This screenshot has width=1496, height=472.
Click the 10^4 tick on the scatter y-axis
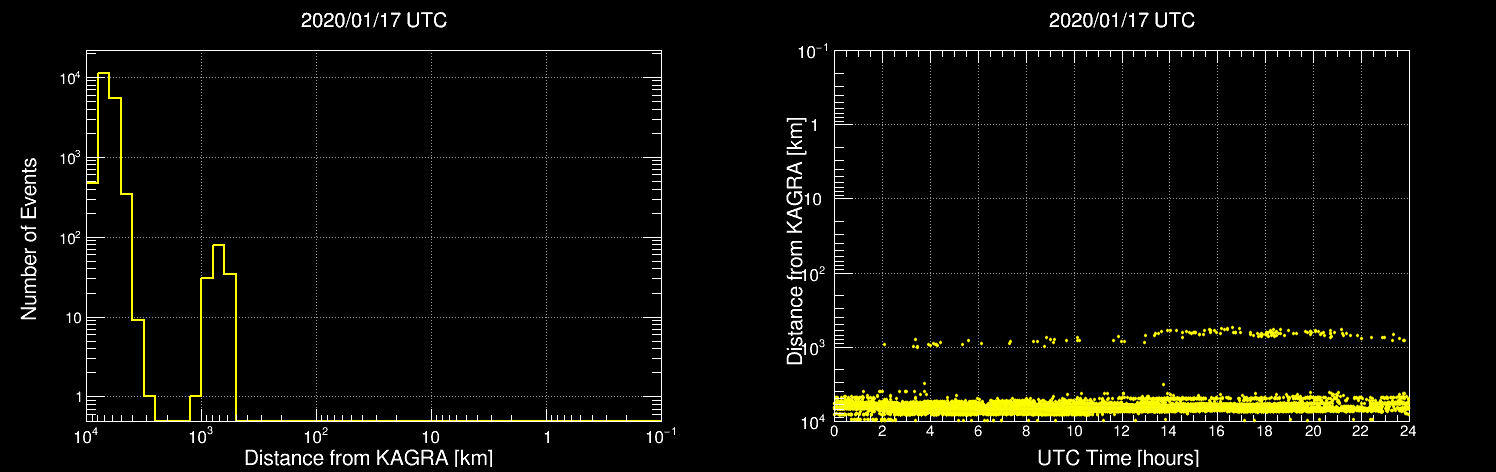coord(815,420)
